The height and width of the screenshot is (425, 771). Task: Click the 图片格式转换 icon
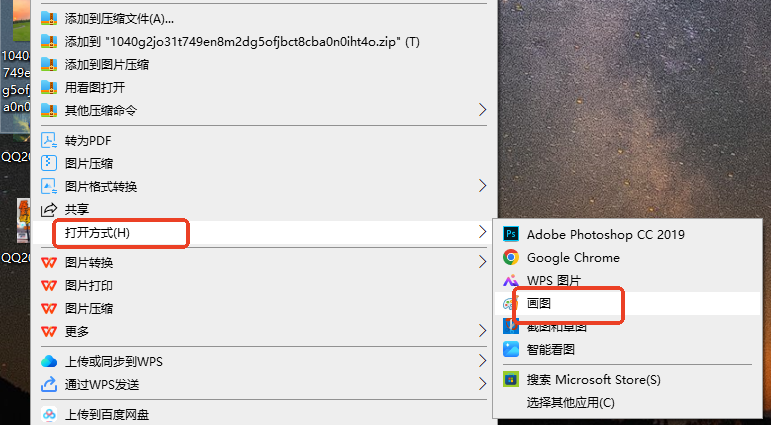coord(48,186)
